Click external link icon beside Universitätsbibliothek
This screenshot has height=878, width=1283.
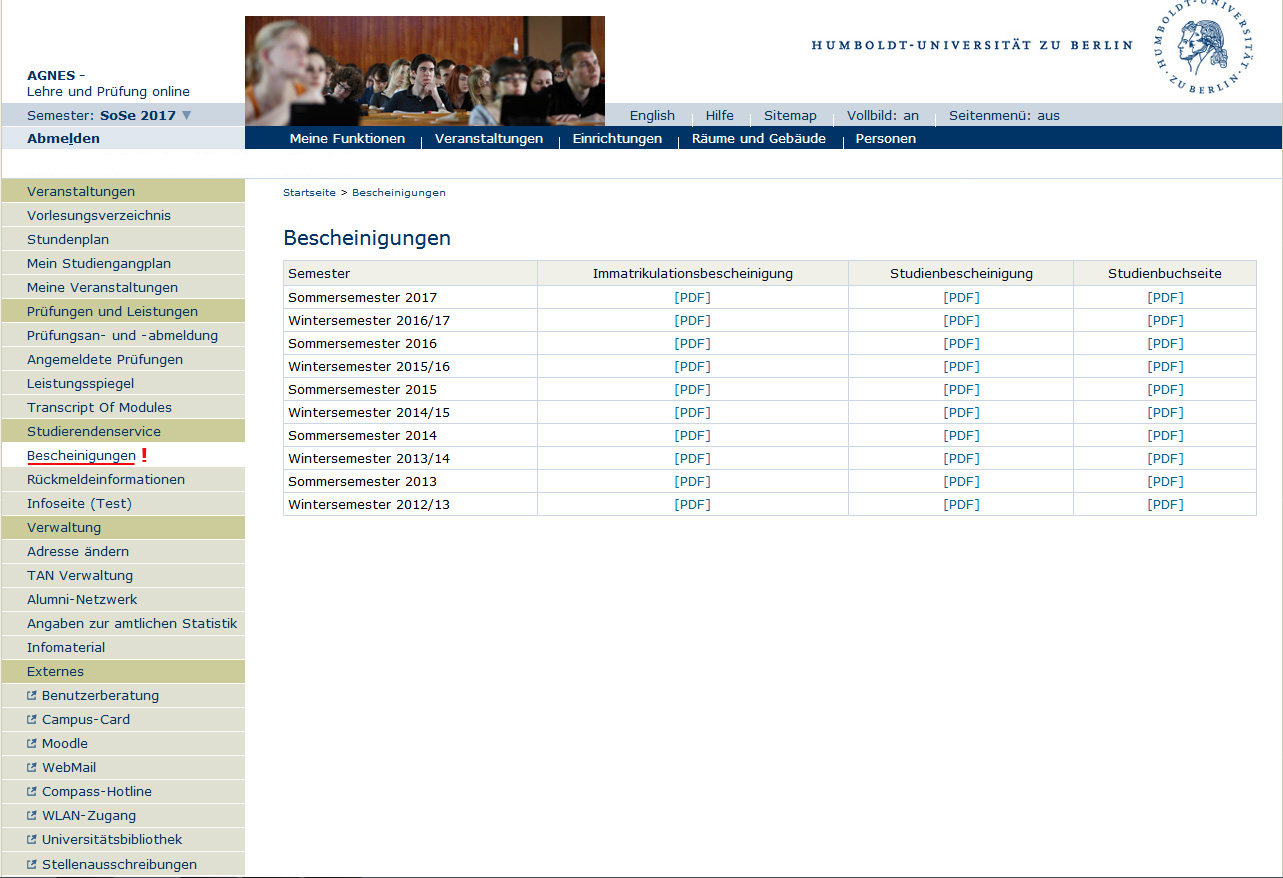(x=32, y=839)
